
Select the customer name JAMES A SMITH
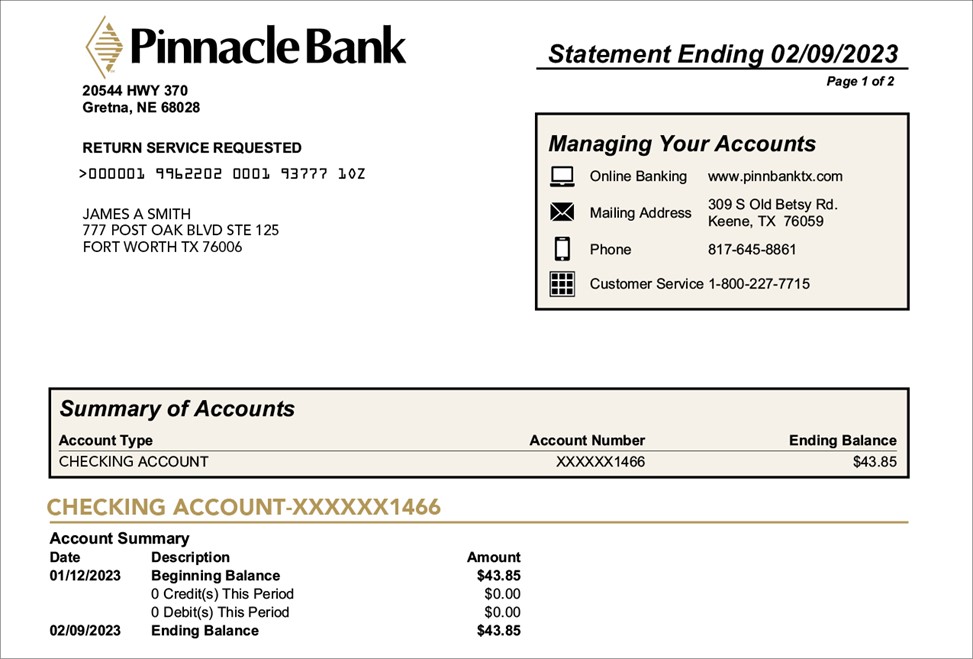pos(136,214)
